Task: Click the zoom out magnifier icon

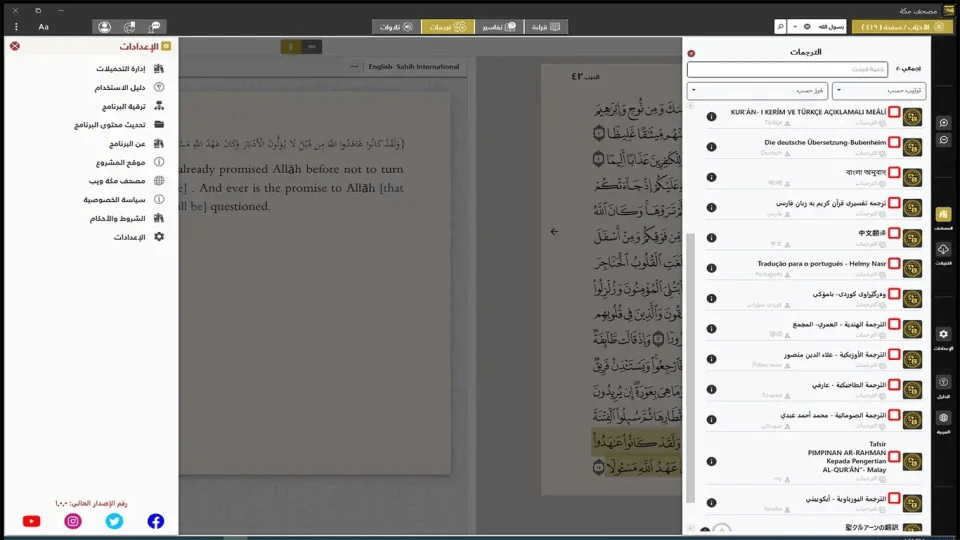Action: coord(943,140)
